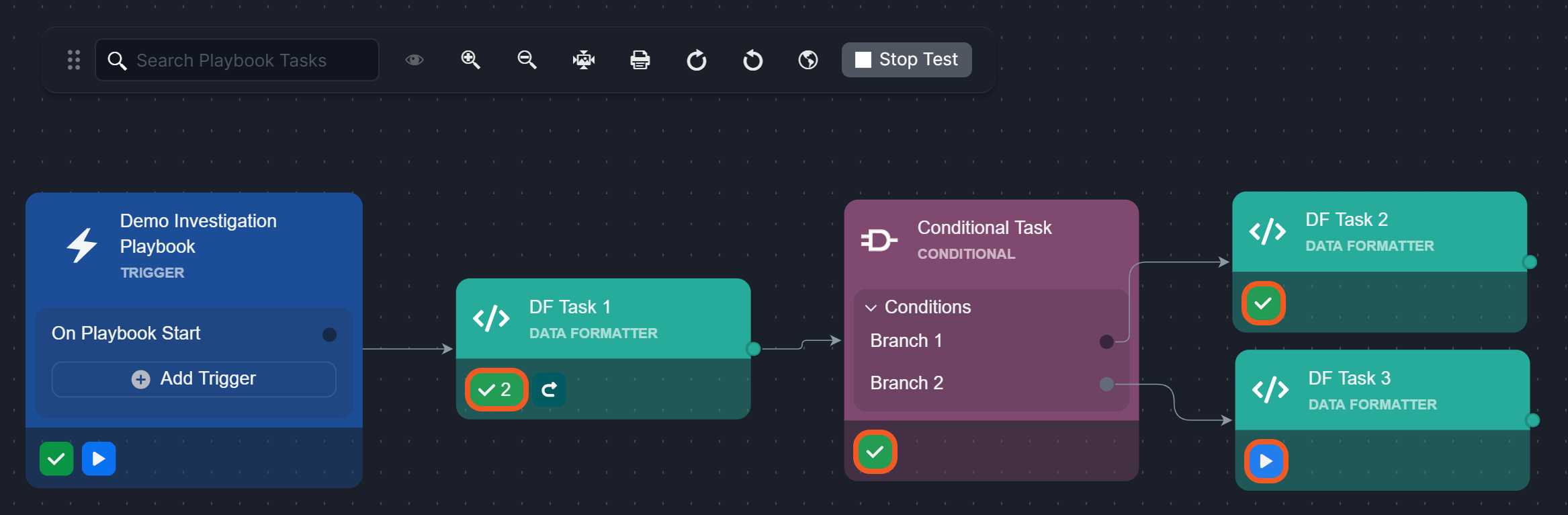1568x515 pixels.
Task: Click the fit-to-screen icon in toolbar
Action: tap(583, 60)
